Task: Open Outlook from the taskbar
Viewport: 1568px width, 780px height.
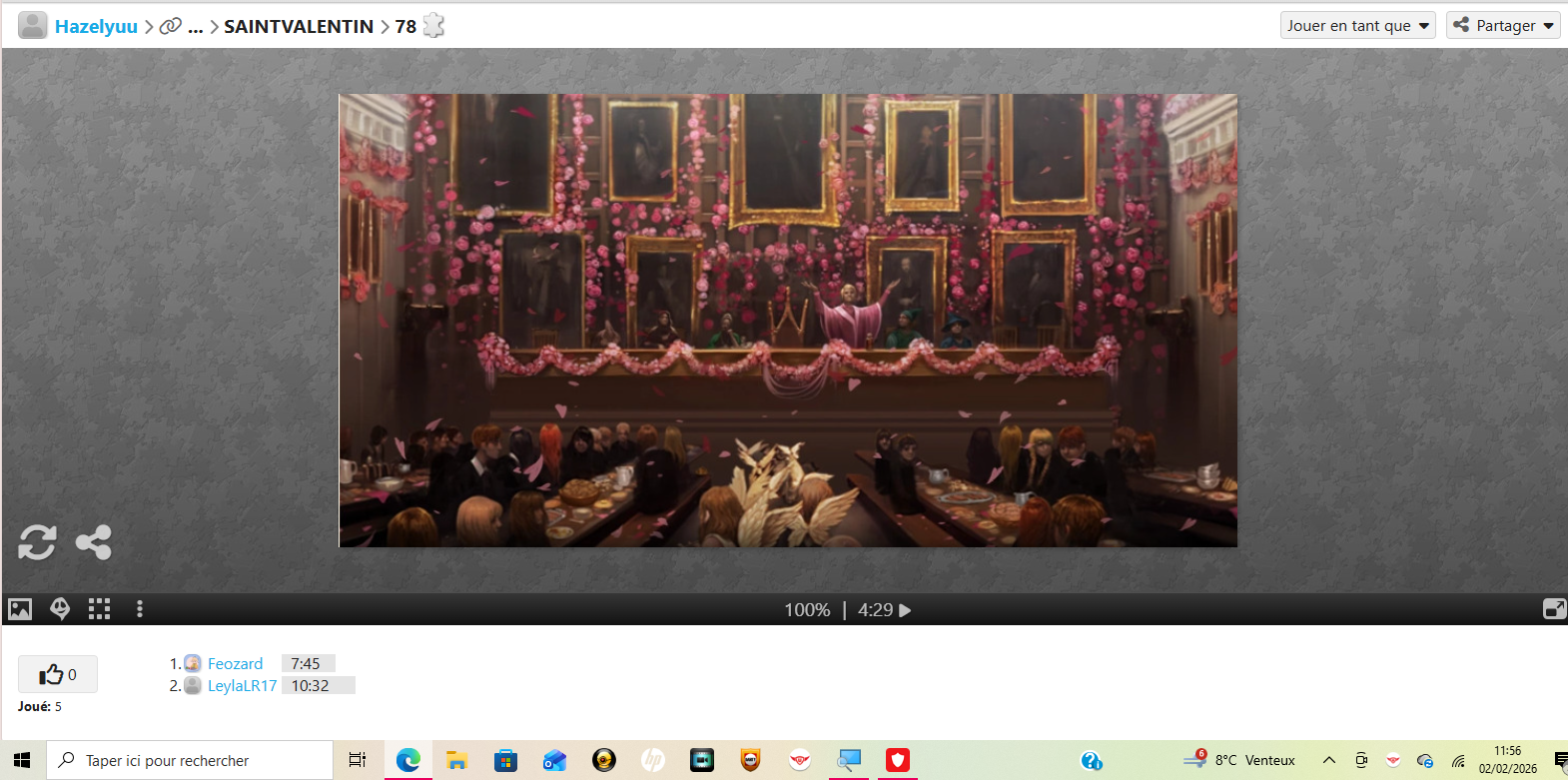Action: [x=554, y=760]
